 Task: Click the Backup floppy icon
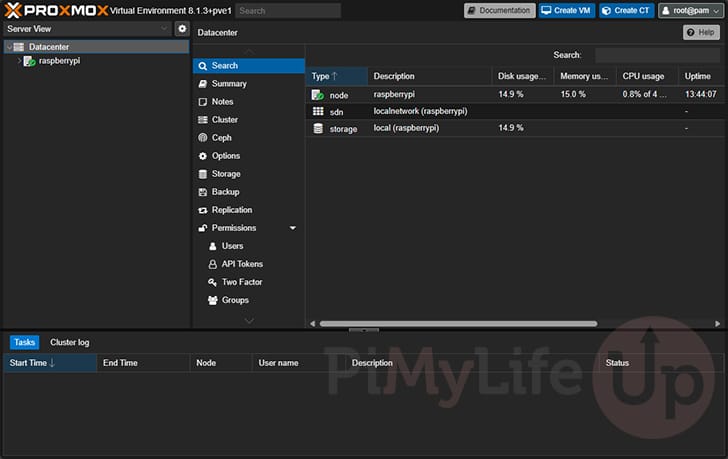[x=202, y=192]
